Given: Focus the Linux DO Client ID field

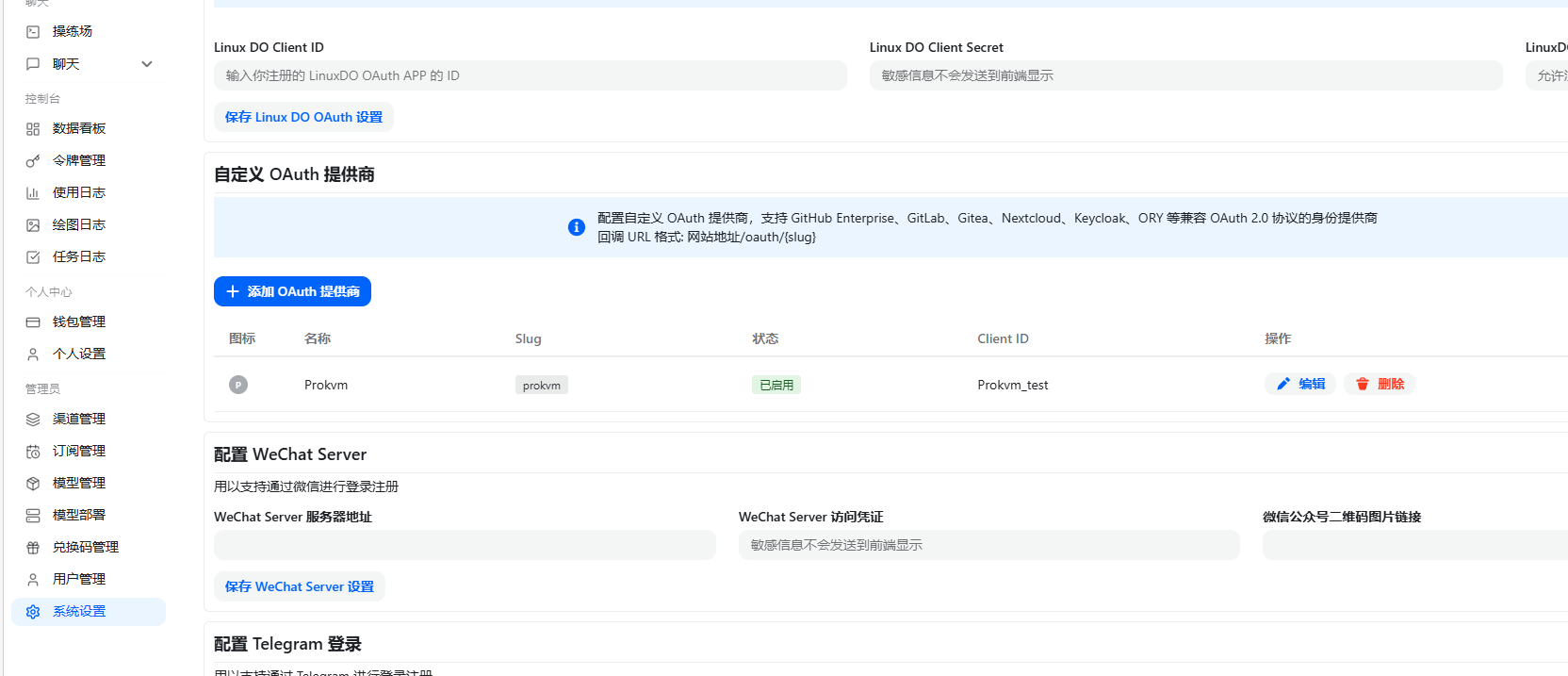Looking at the screenshot, I should tap(530, 75).
